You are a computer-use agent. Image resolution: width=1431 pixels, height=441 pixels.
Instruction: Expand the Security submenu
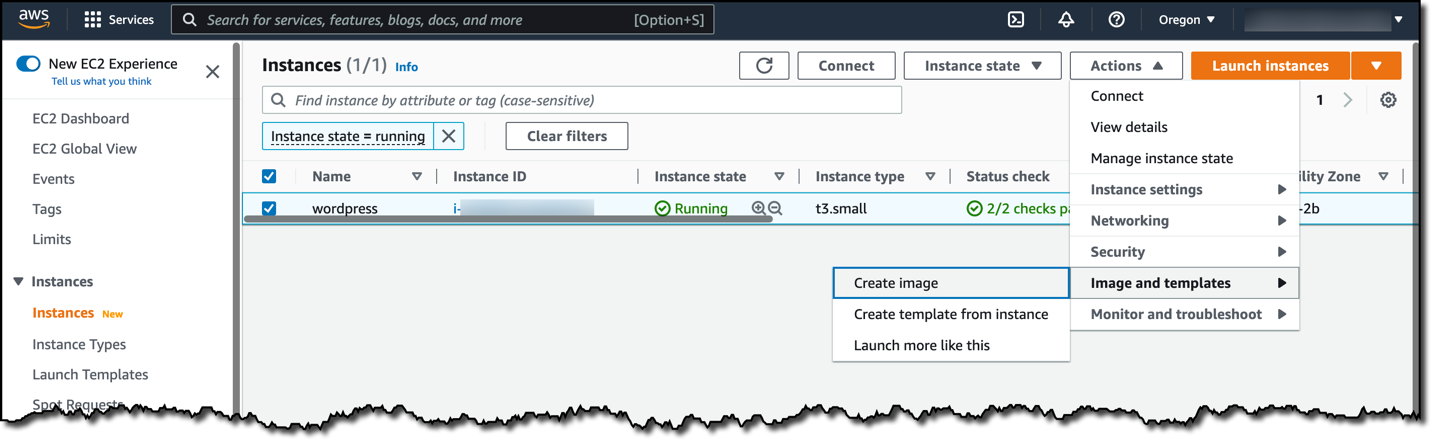pos(1184,252)
